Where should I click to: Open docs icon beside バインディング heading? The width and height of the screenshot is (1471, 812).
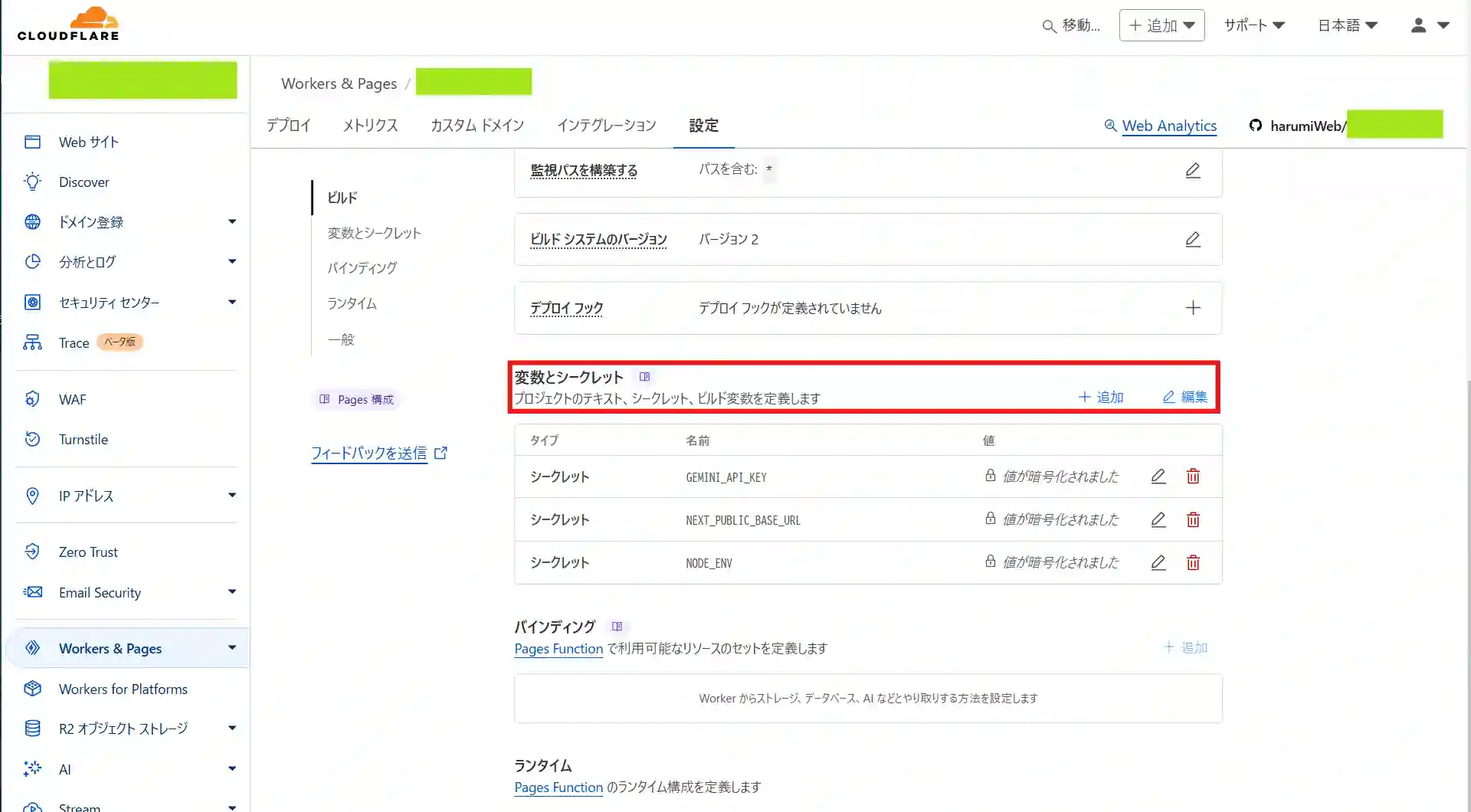coord(617,627)
